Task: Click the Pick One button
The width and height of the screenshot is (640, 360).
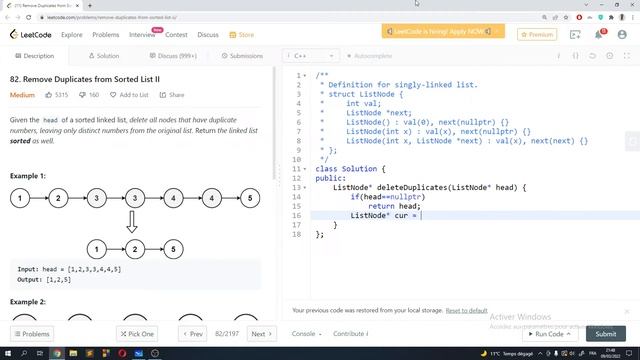Action: pos(137,334)
